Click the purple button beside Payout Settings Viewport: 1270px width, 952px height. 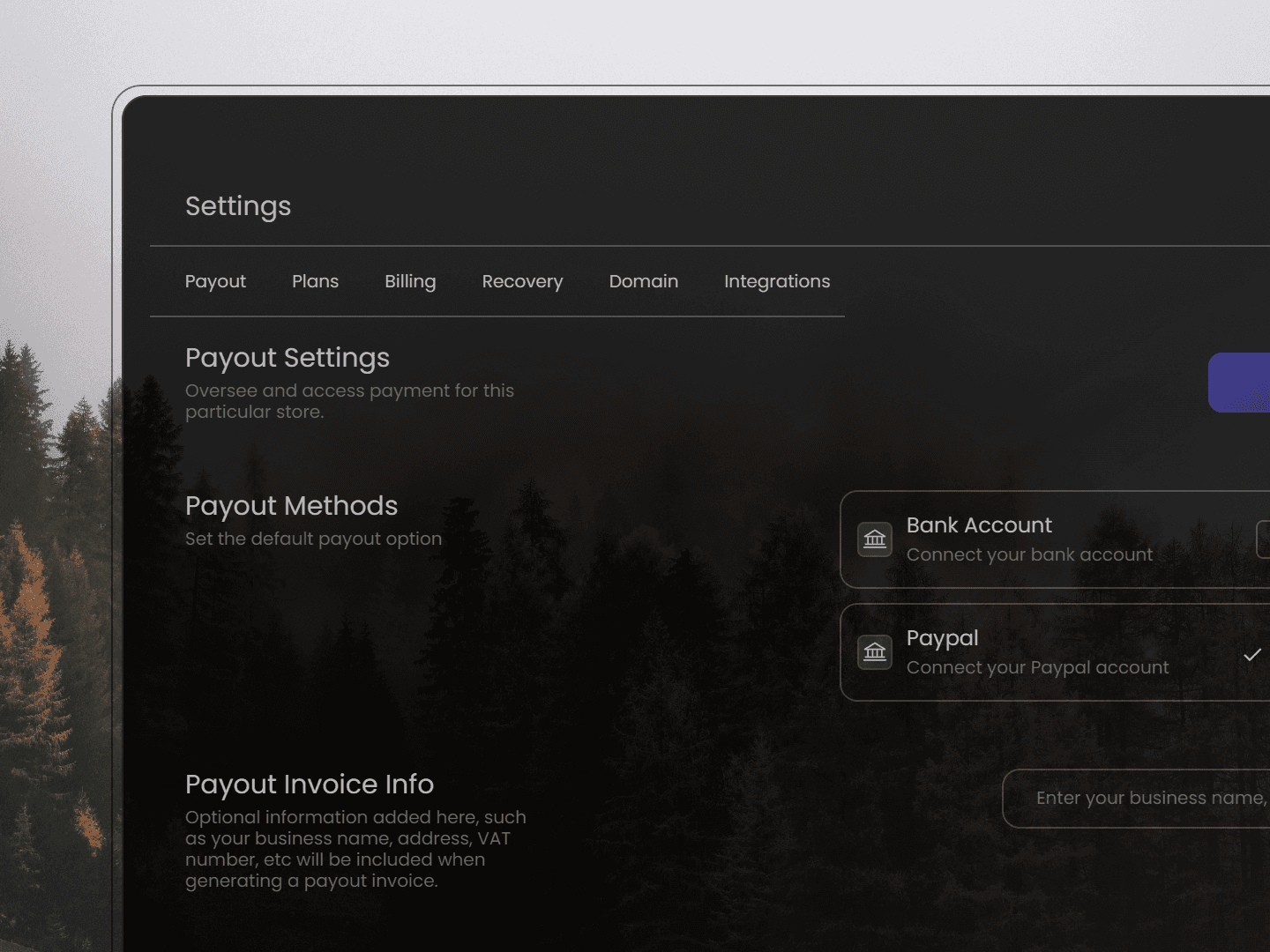tap(1239, 383)
